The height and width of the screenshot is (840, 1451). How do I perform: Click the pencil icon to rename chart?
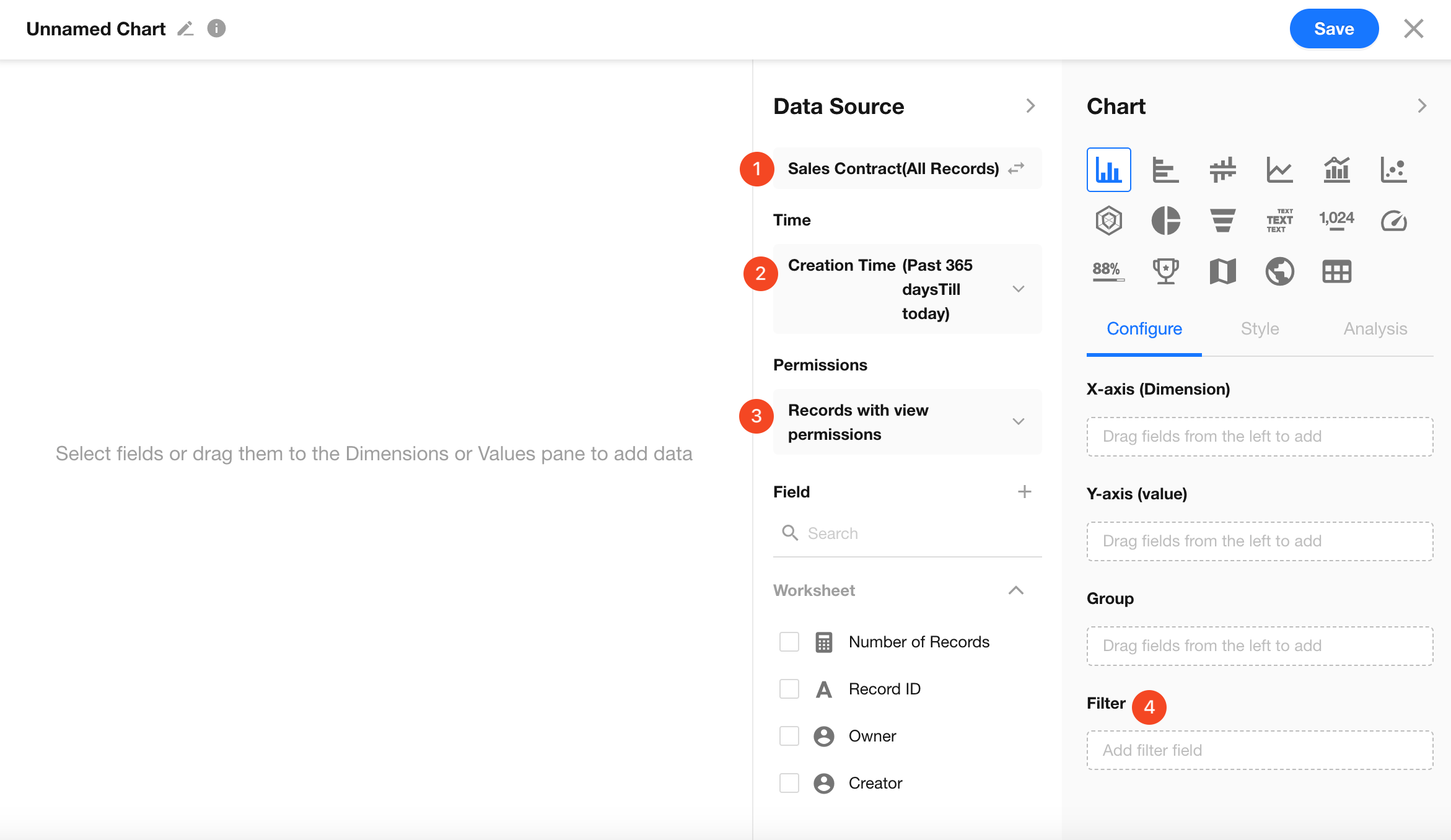coord(185,29)
